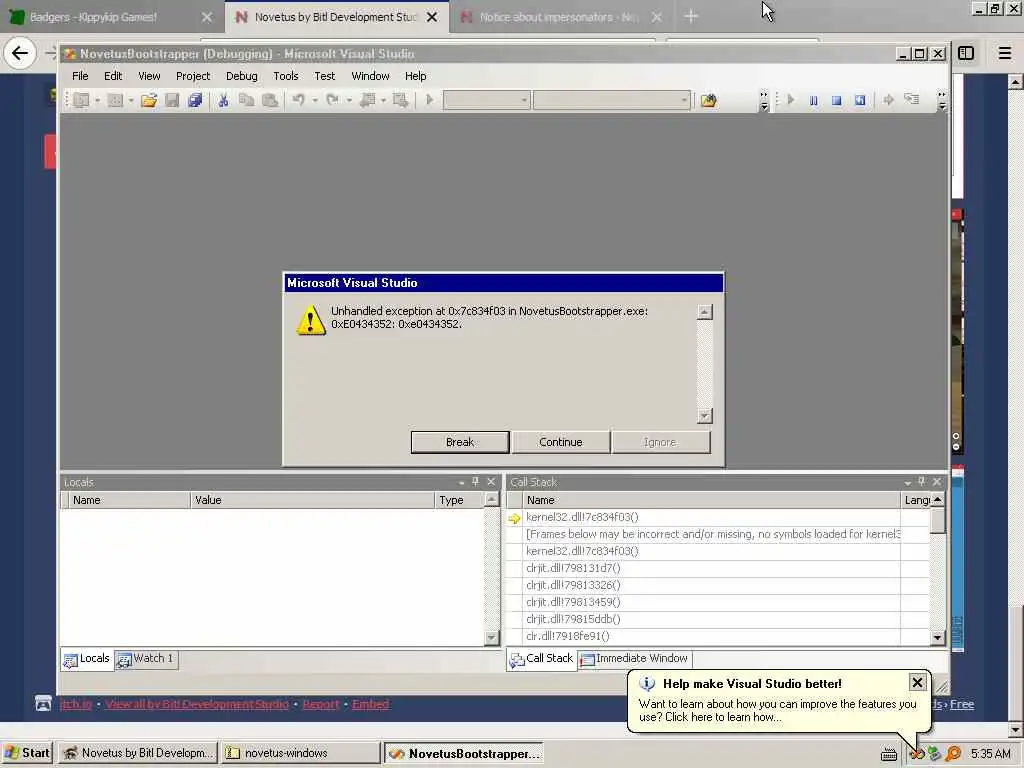Viewport: 1024px width, 768px height.
Task: Switch to the Immediate Window tab
Action: tap(634, 659)
